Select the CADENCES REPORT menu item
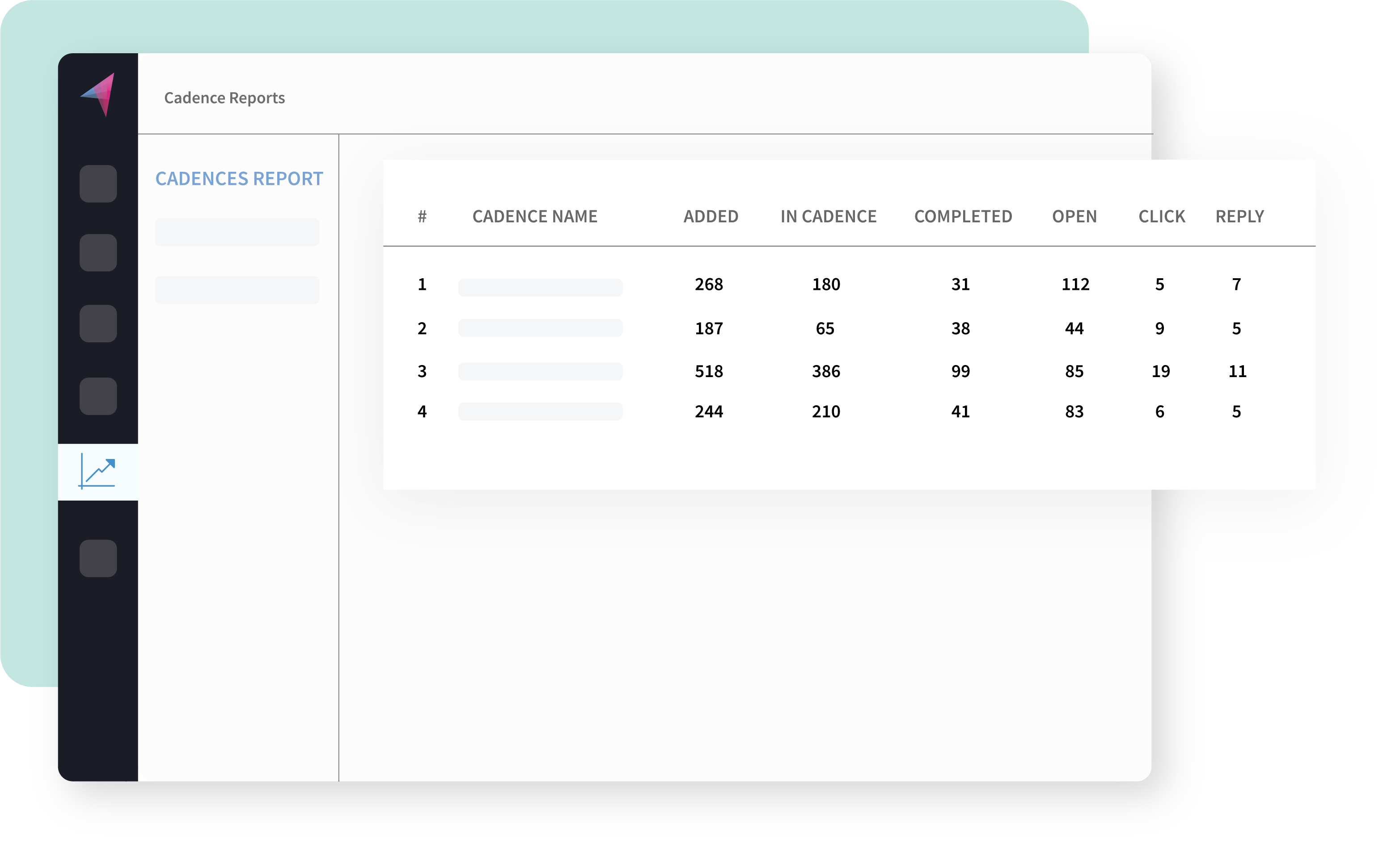Screen dimensions: 1400x845 pyautogui.click(x=239, y=179)
